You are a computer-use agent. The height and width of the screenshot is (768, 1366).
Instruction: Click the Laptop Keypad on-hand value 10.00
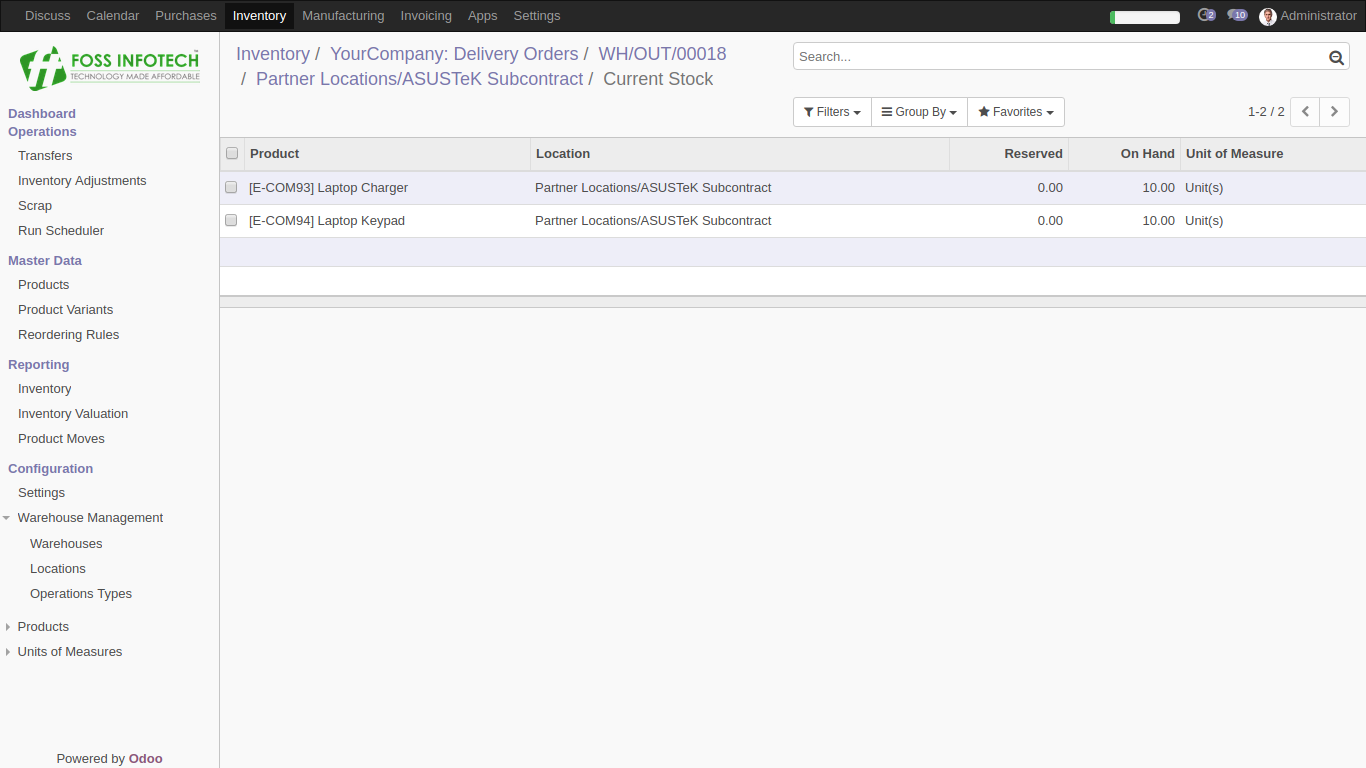[x=1159, y=221]
